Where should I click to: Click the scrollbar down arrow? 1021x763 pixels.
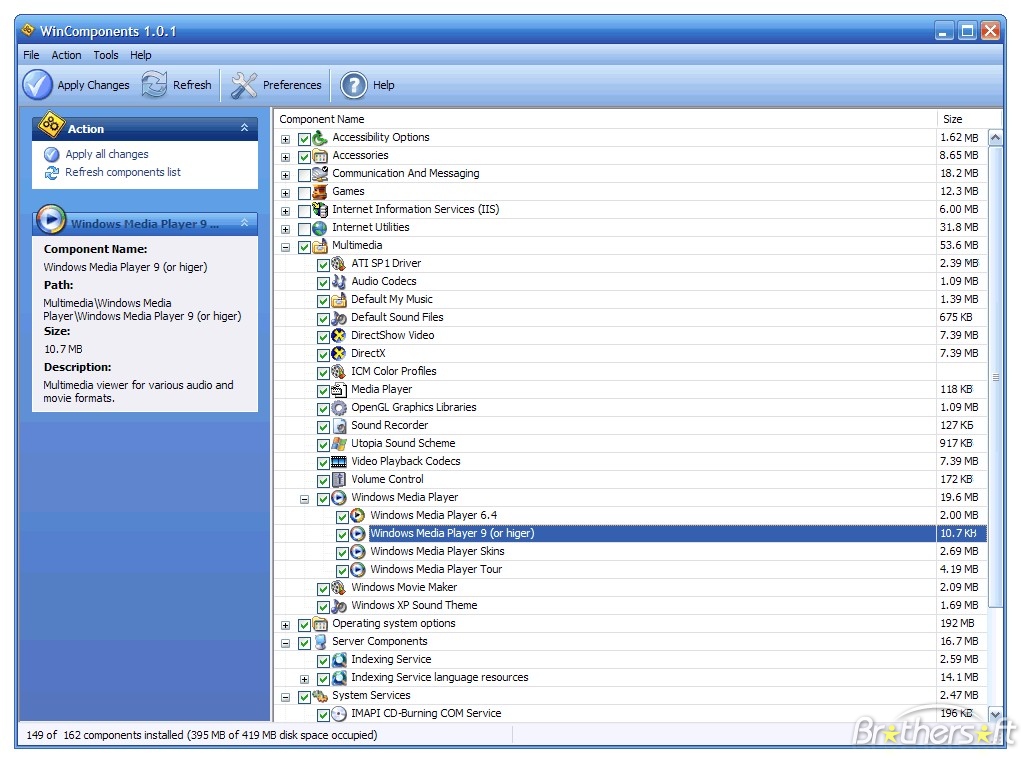pos(995,714)
